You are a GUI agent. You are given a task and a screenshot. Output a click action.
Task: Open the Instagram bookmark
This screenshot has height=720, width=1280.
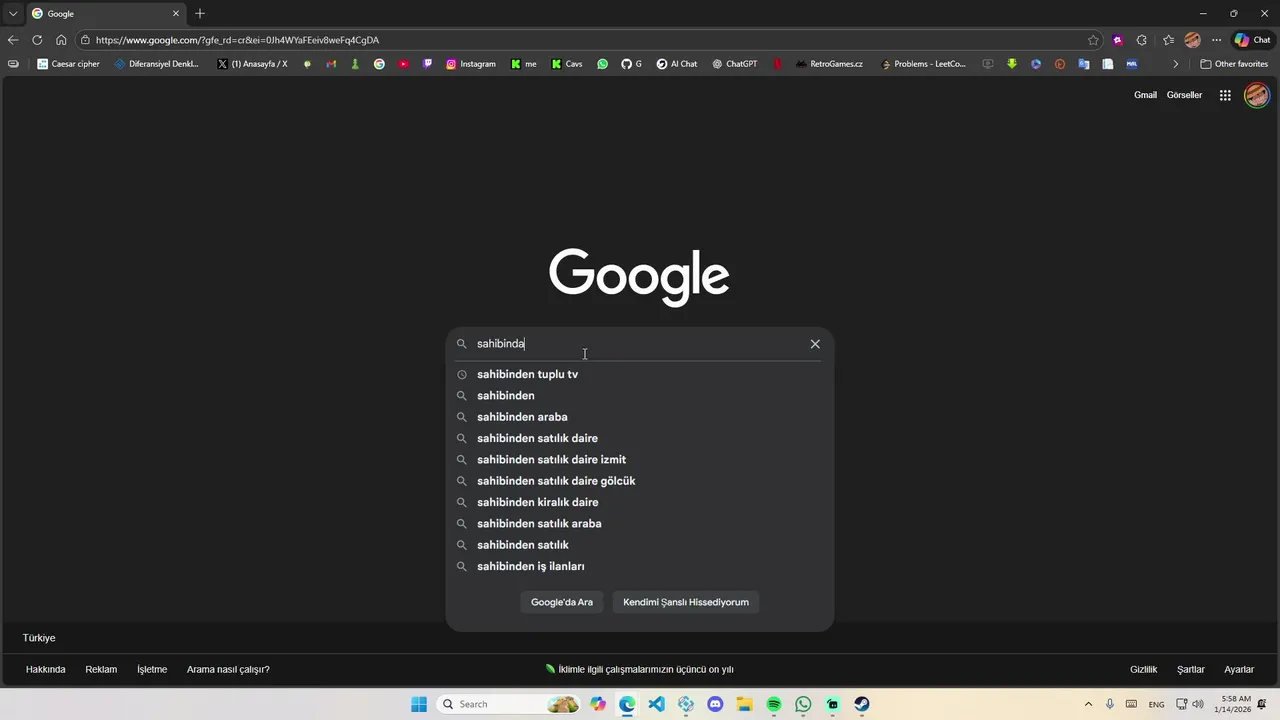coord(471,64)
